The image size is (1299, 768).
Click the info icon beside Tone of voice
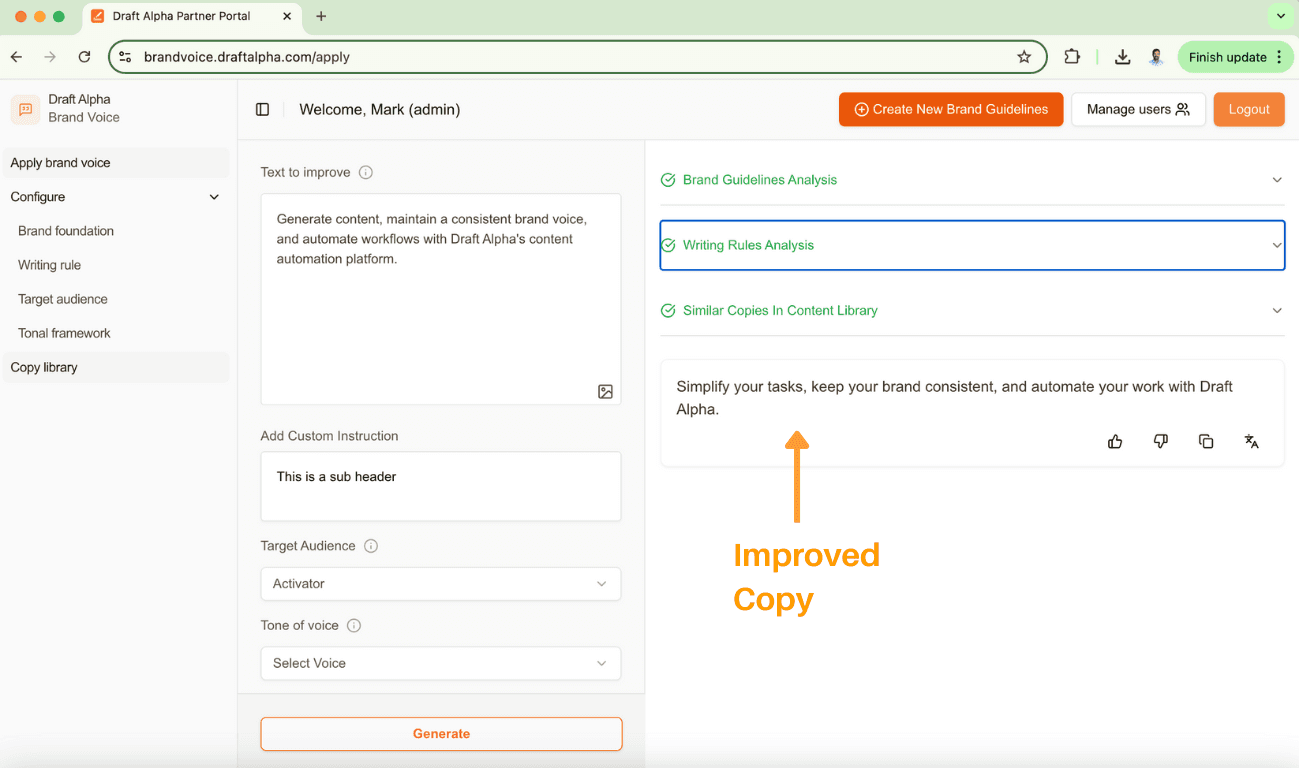click(354, 625)
